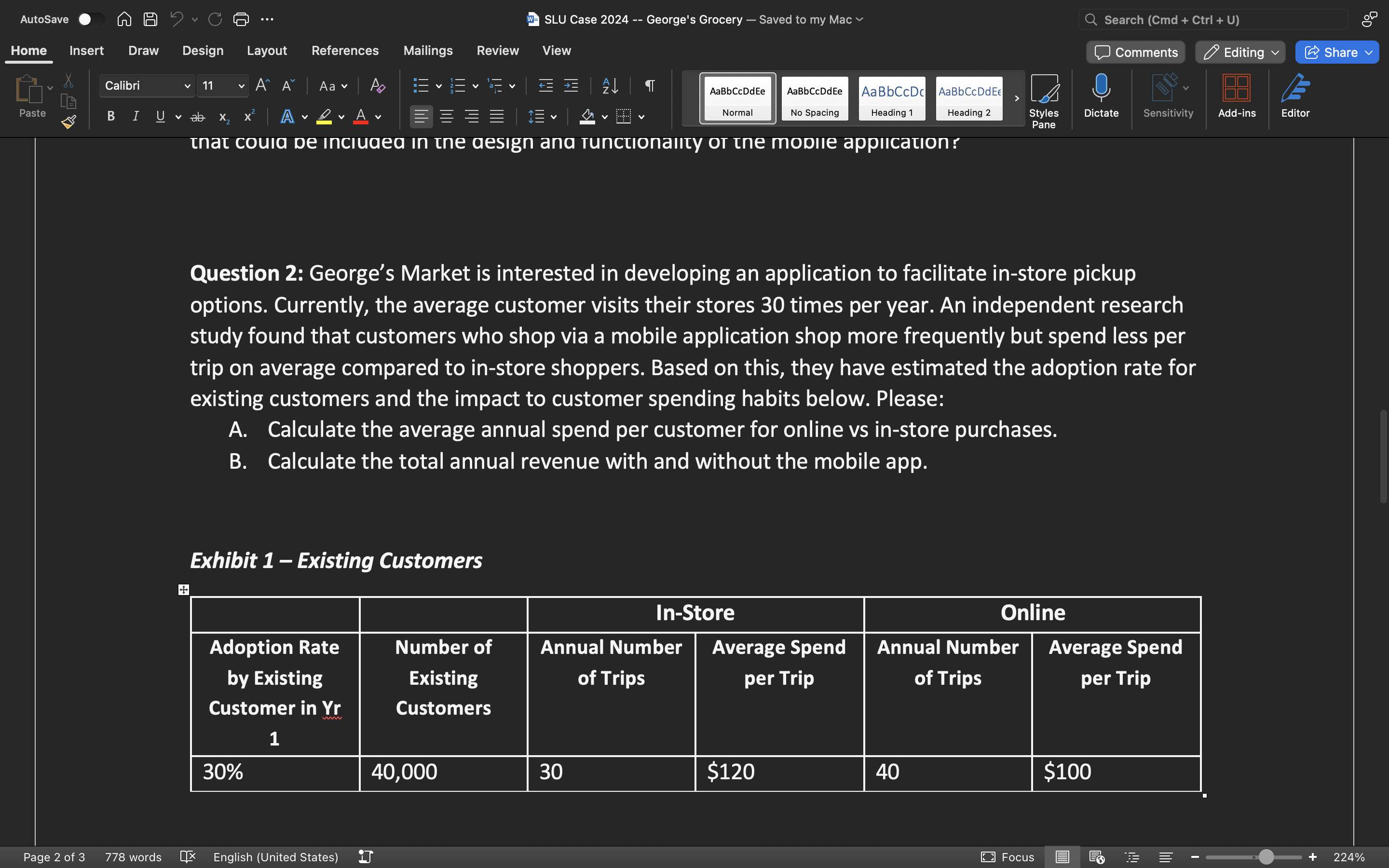Screen dimensions: 1389x868
Task: Apply strikethrough formatting
Action: [x=197, y=117]
